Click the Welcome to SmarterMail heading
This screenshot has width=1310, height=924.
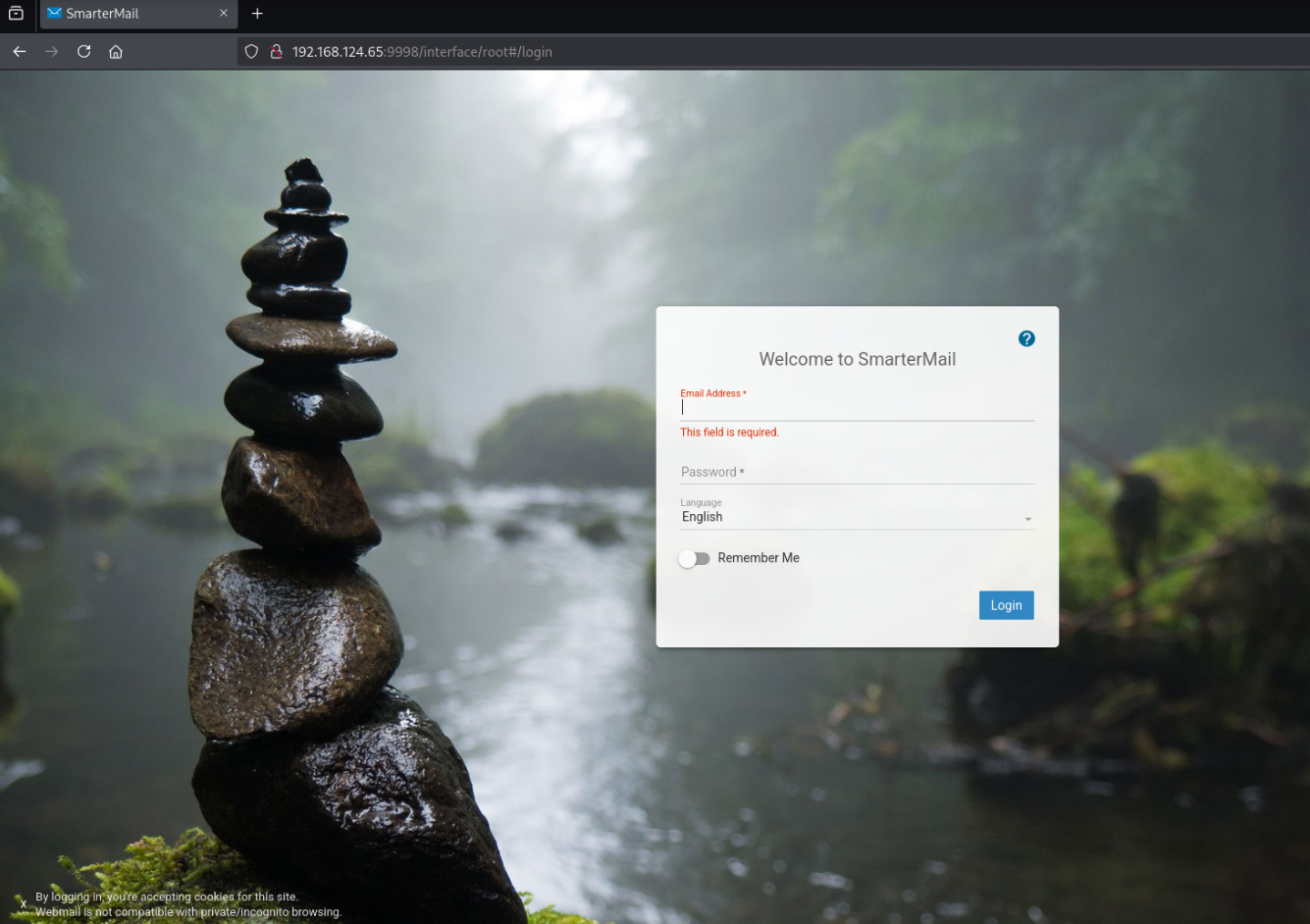pos(857,359)
